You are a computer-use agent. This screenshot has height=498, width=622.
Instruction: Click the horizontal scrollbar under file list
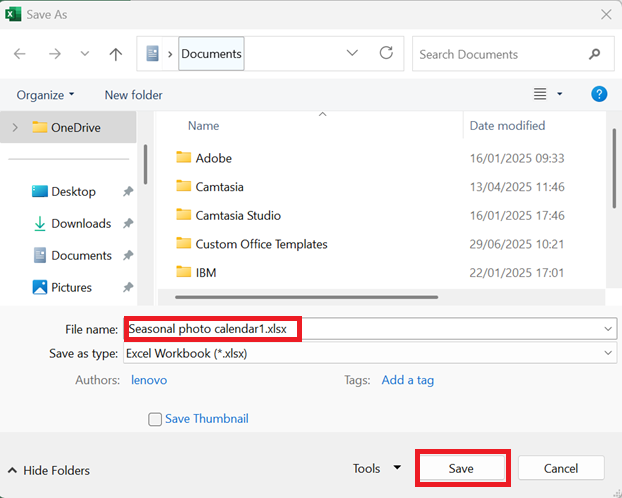coord(306,297)
